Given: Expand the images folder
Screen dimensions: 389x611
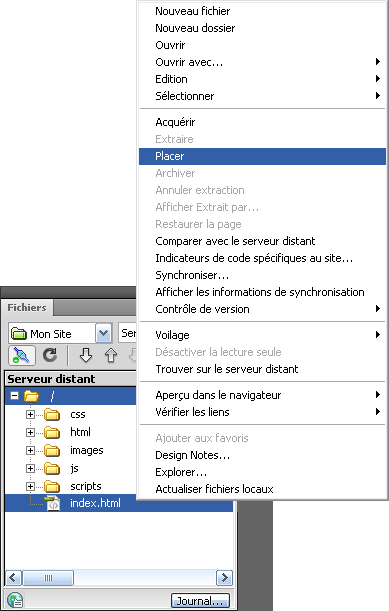Looking at the screenshot, I should click(30, 450).
